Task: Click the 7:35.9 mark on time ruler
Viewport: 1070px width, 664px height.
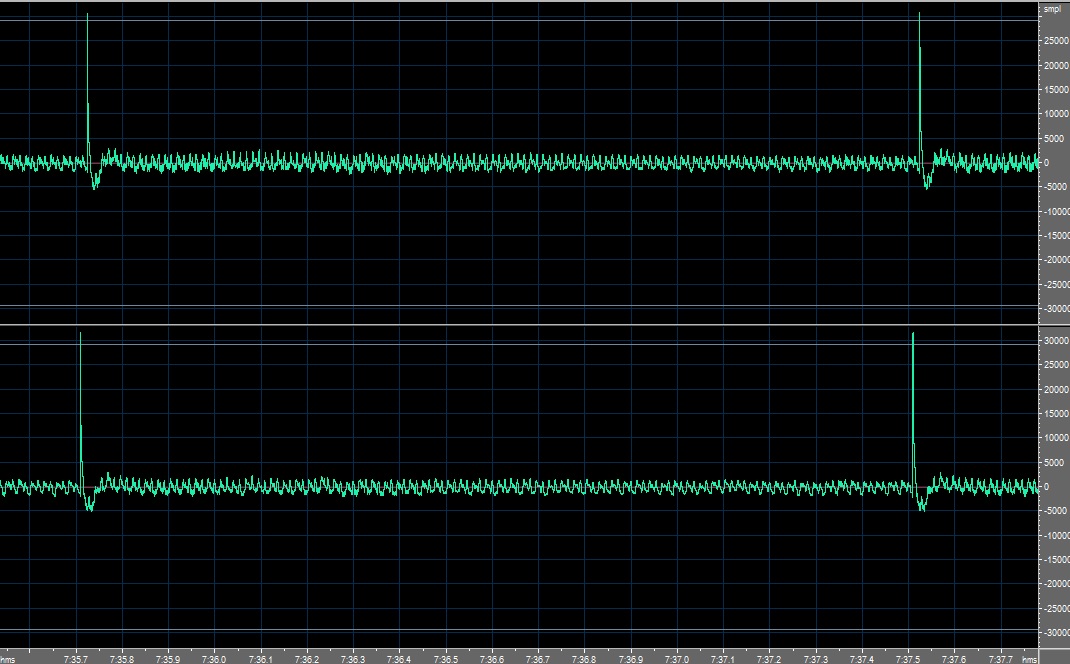Action: [168, 659]
